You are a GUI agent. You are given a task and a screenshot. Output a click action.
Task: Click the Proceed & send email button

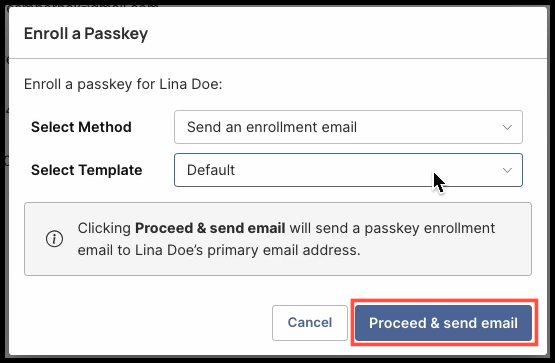444,323
